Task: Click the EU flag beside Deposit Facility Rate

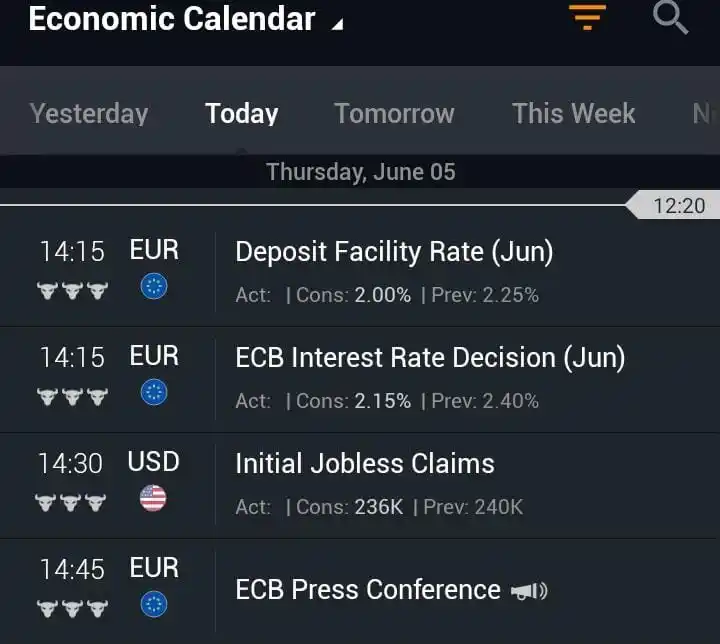Action: pos(154,286)
